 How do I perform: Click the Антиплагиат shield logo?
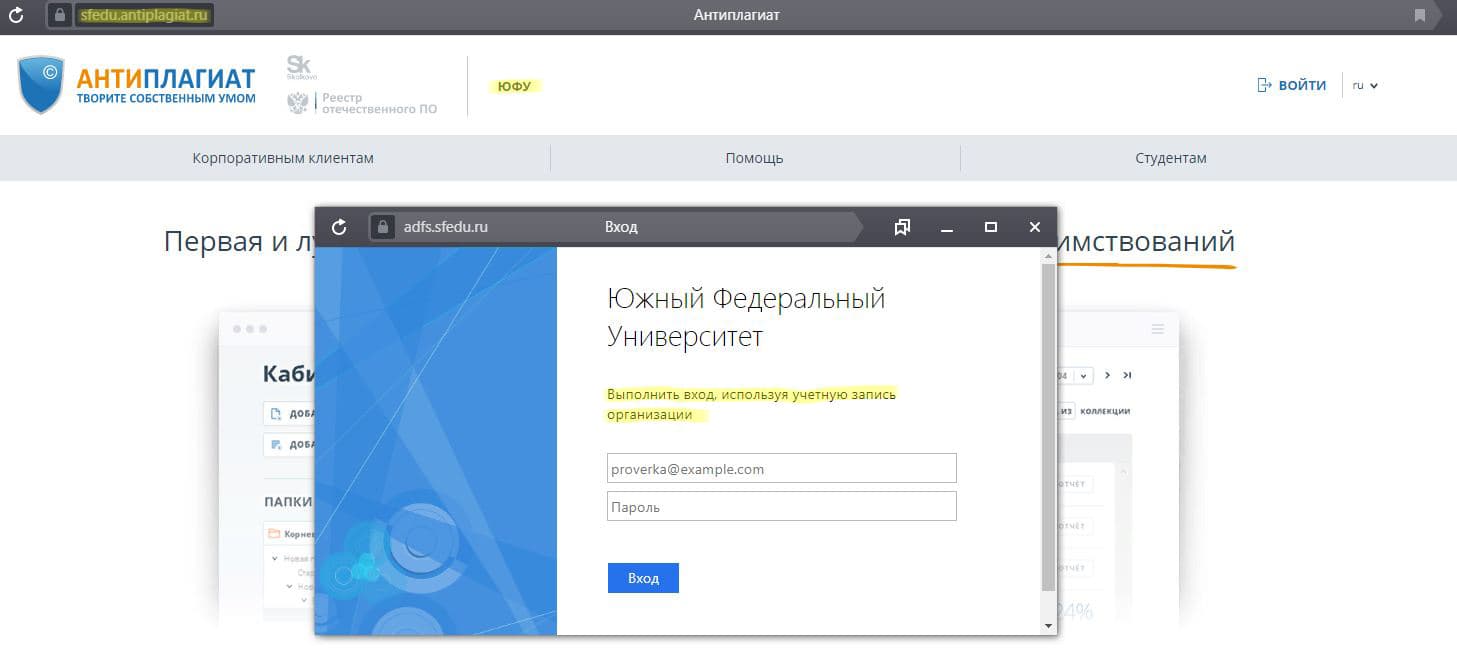[41, 85]
